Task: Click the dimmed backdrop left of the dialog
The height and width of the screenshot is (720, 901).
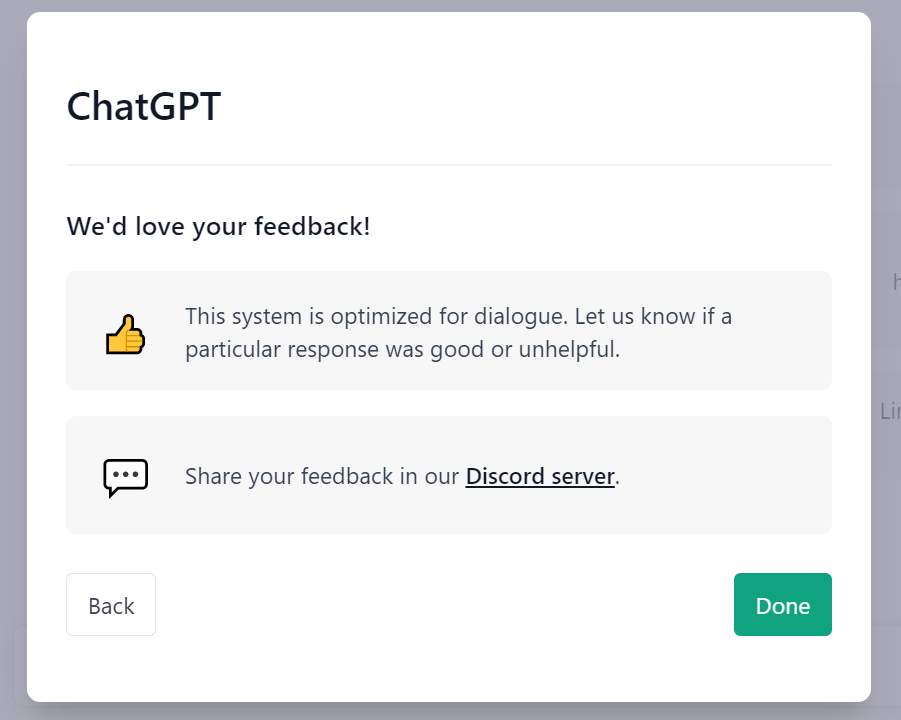Action: tap(13, 345)
